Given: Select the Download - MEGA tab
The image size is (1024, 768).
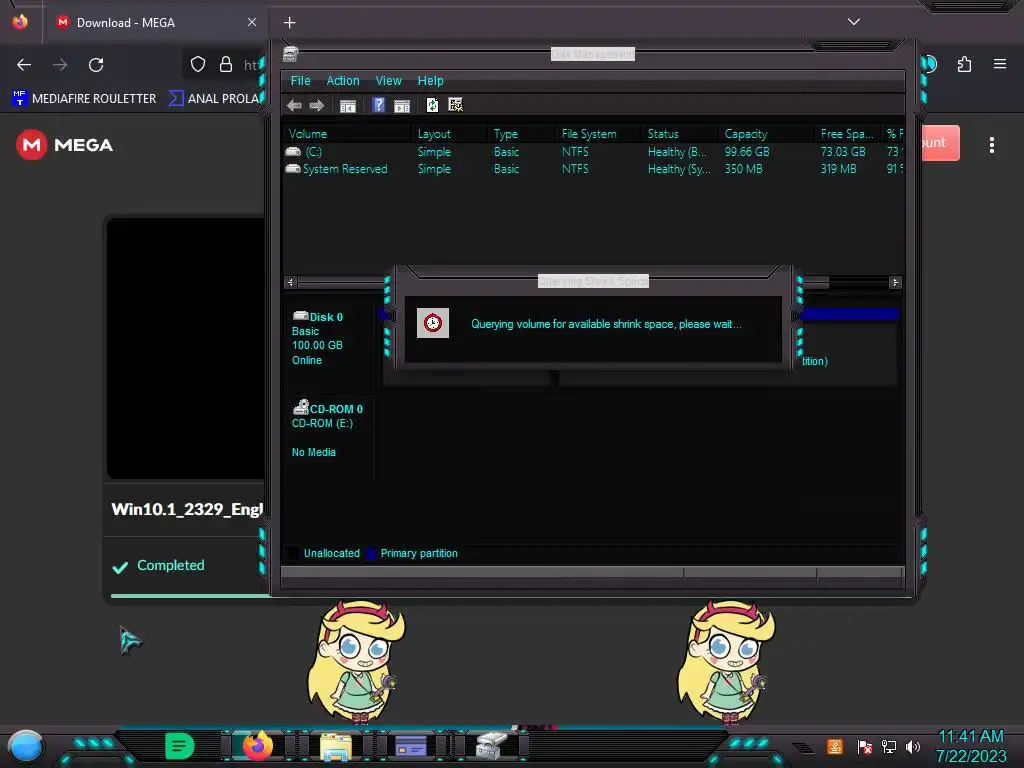Looking at the screenshot, I should tap(157, 22).
